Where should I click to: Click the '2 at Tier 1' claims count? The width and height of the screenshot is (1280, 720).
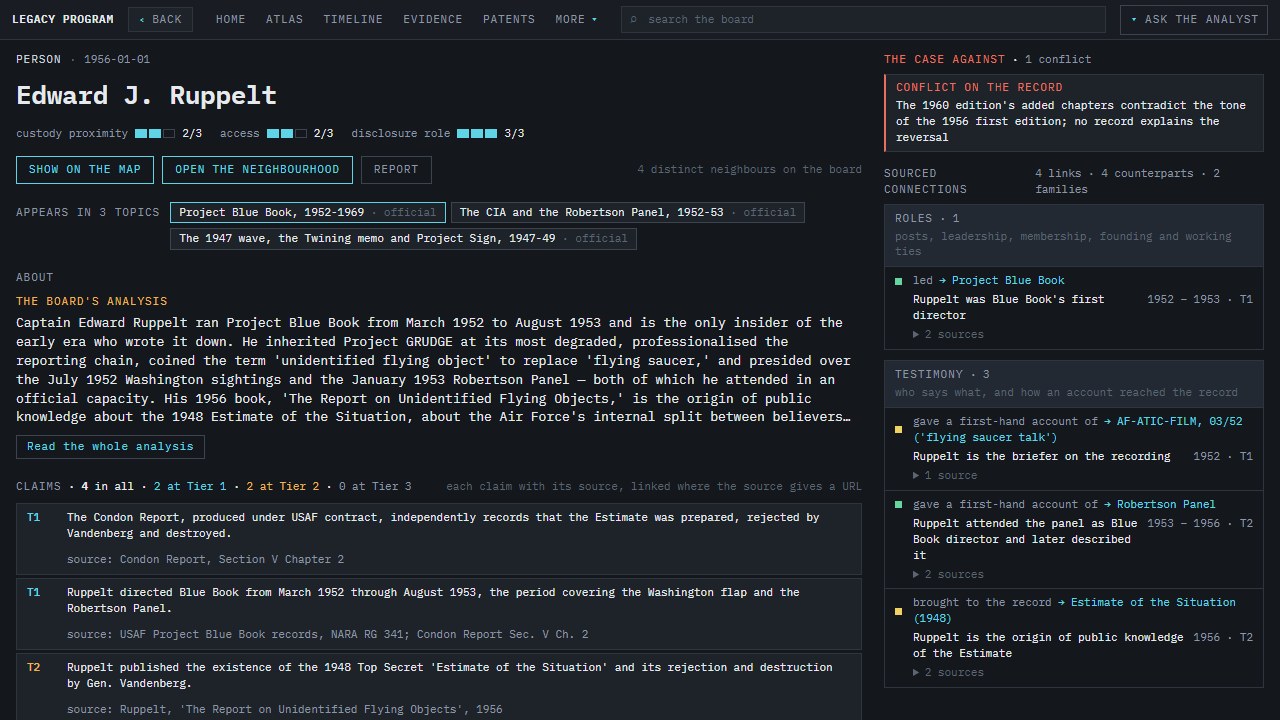tap(190, 486)
